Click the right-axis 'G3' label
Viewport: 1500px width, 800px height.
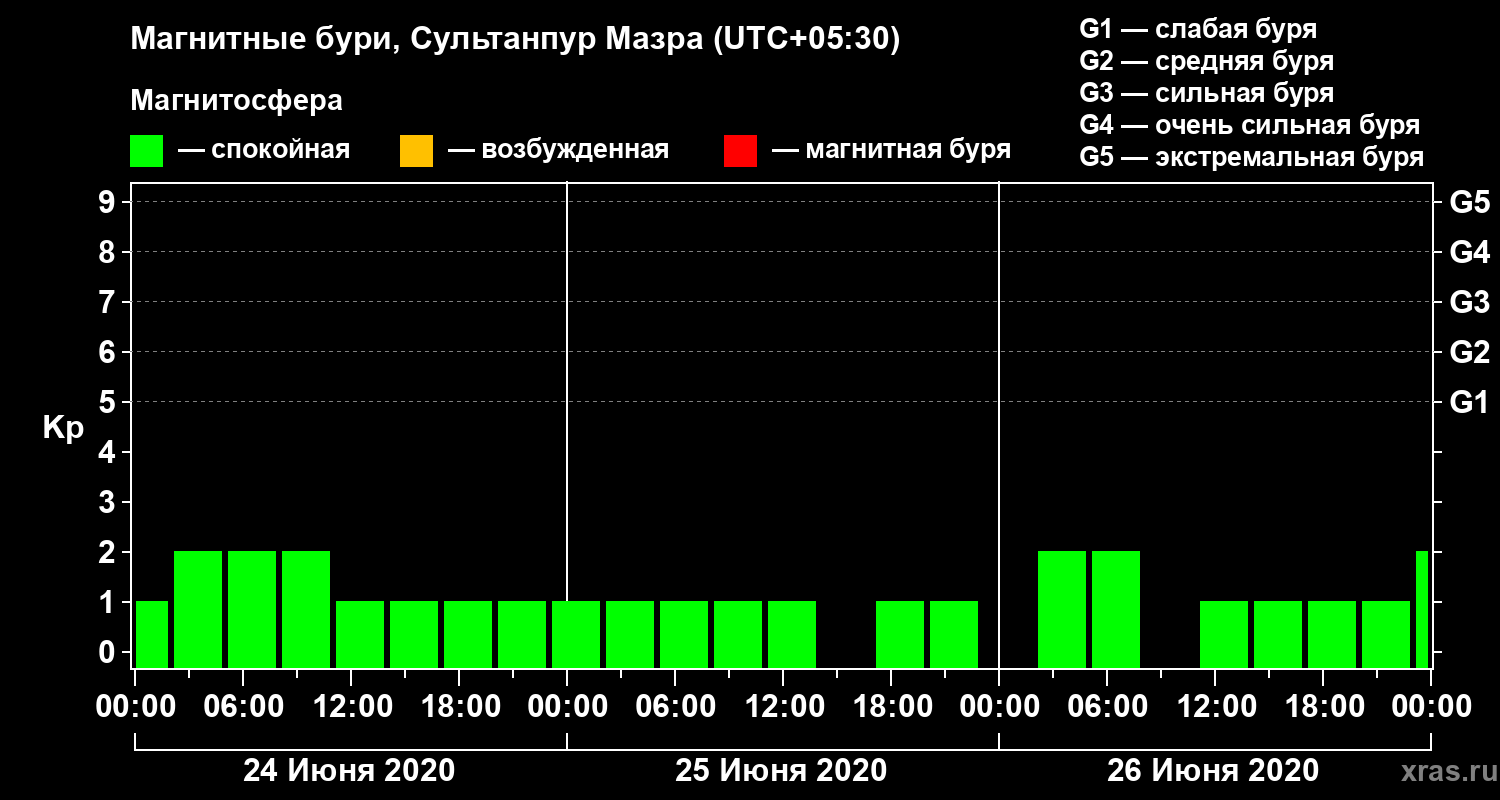1469,302
